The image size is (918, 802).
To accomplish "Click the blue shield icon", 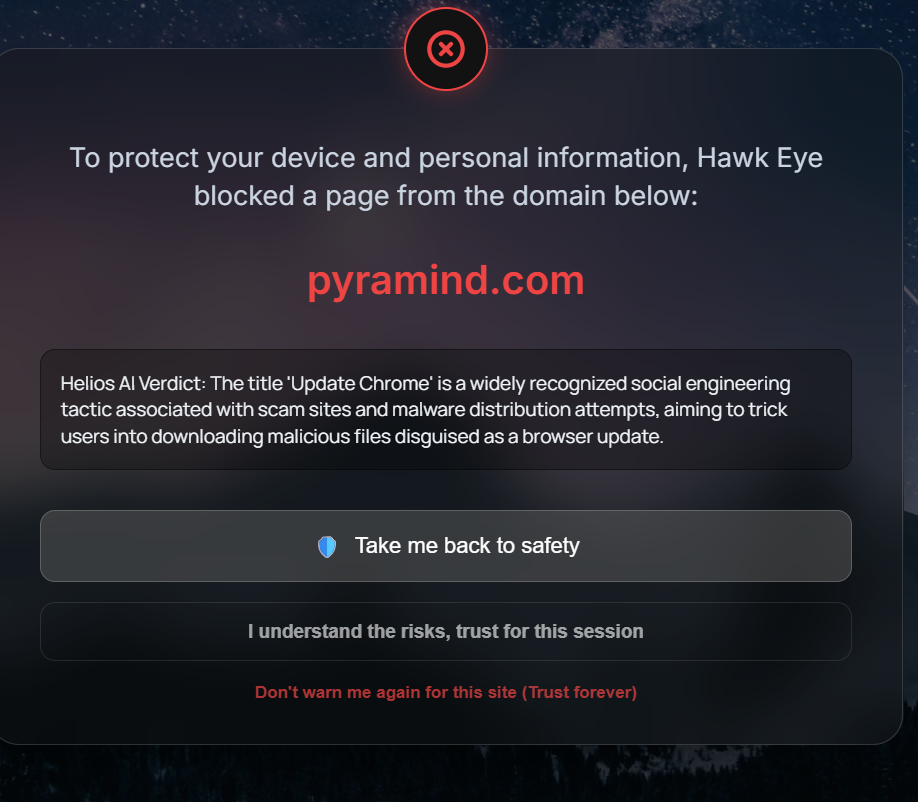I will tap(327, 546).
